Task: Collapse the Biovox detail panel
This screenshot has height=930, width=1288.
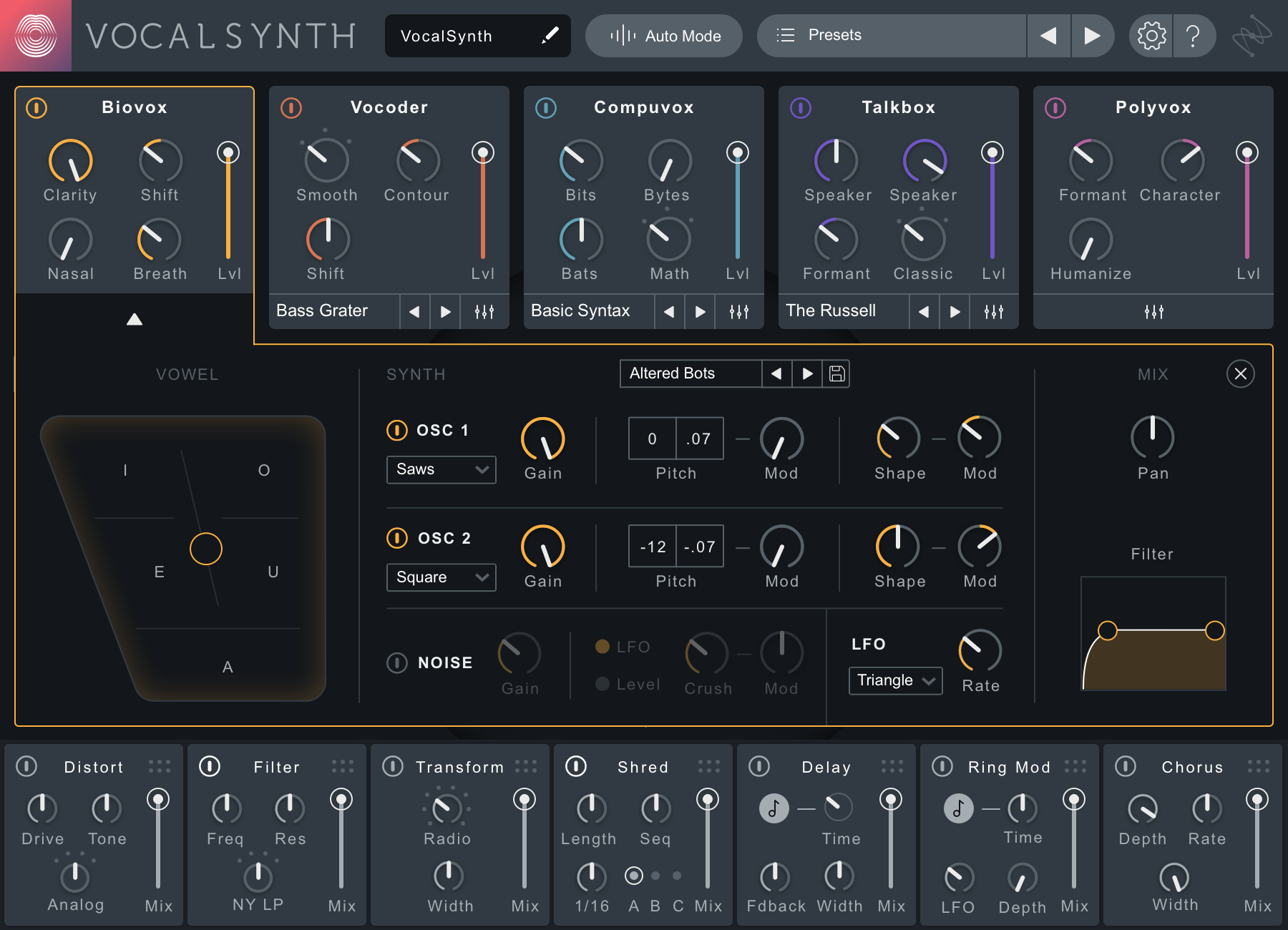Action: tap(134, 320)
